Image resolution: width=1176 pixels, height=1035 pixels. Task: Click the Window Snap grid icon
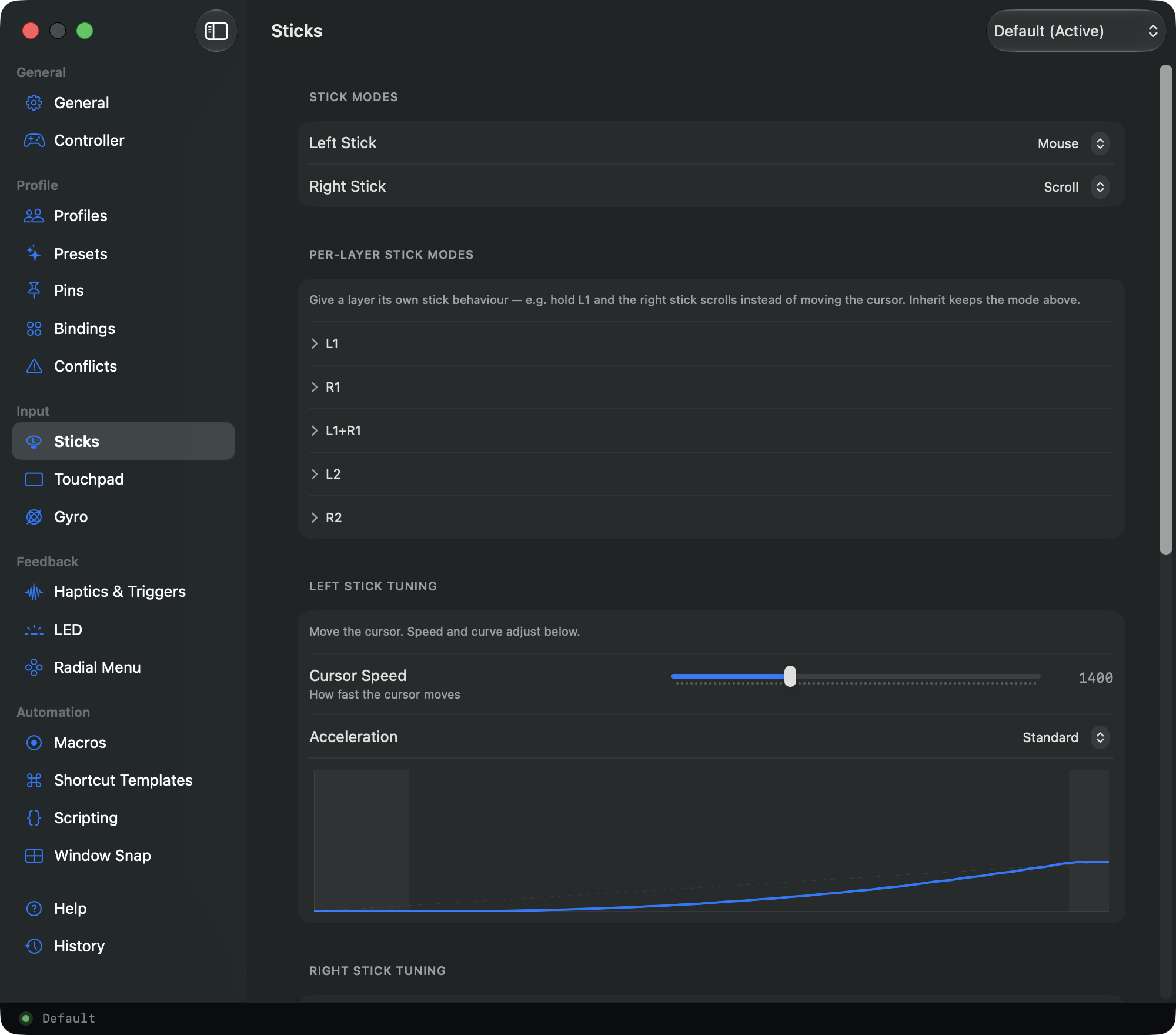tap(34, 856)
